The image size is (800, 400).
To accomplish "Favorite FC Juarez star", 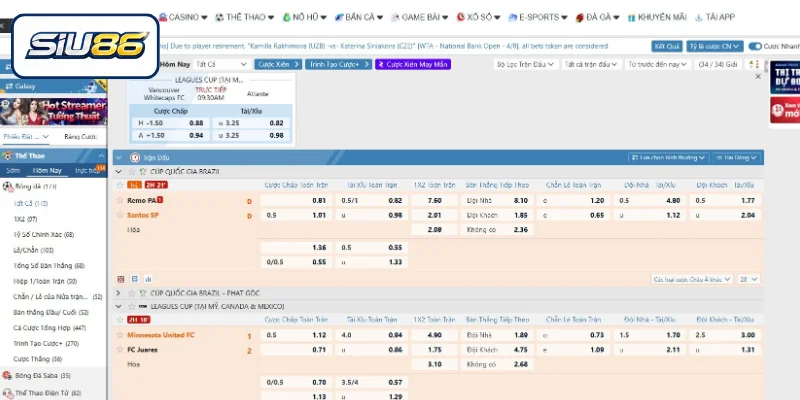I will click(x=120, y=350).
